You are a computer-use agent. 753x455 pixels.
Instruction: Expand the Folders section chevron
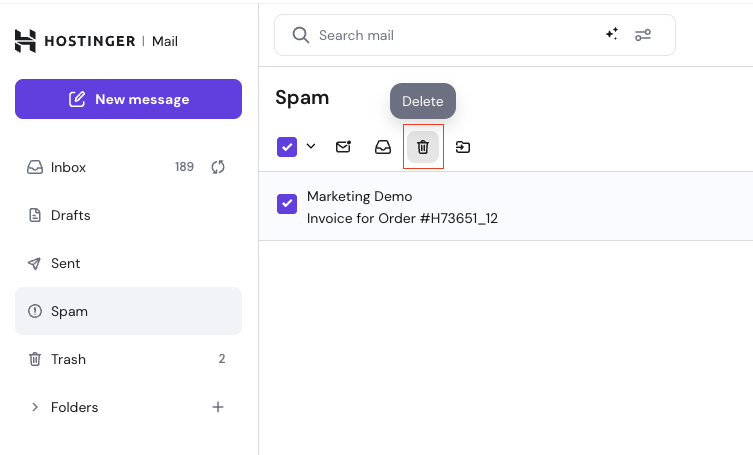(x=35, y=407)
